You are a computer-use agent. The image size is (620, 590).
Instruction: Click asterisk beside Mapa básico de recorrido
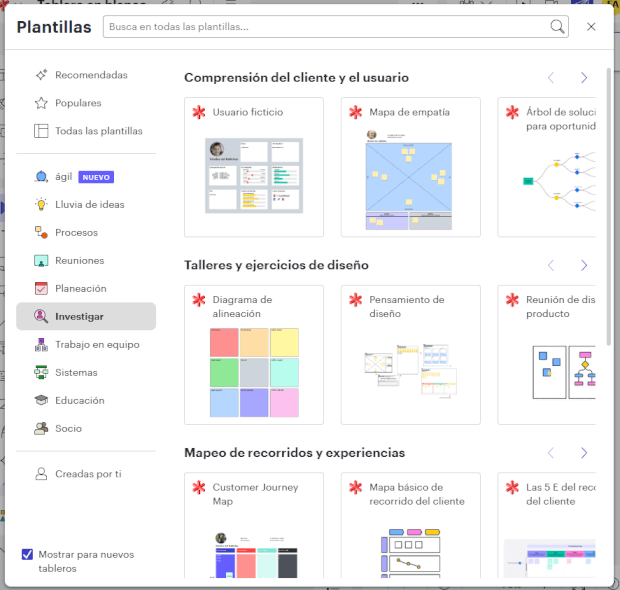click(x=355, y=487)
